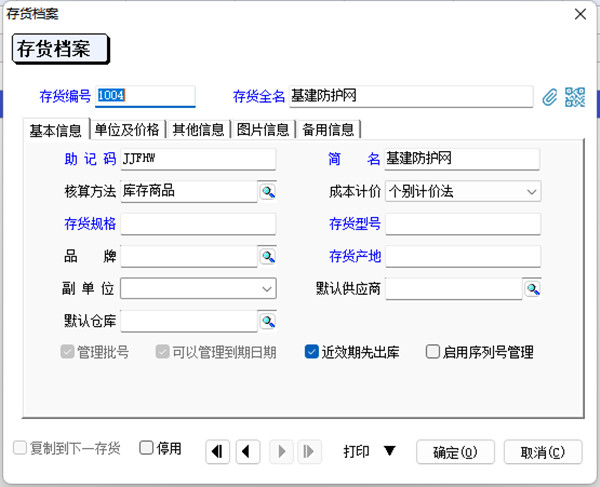Click the 存货编号 label
600x487 pixels.
65,96
